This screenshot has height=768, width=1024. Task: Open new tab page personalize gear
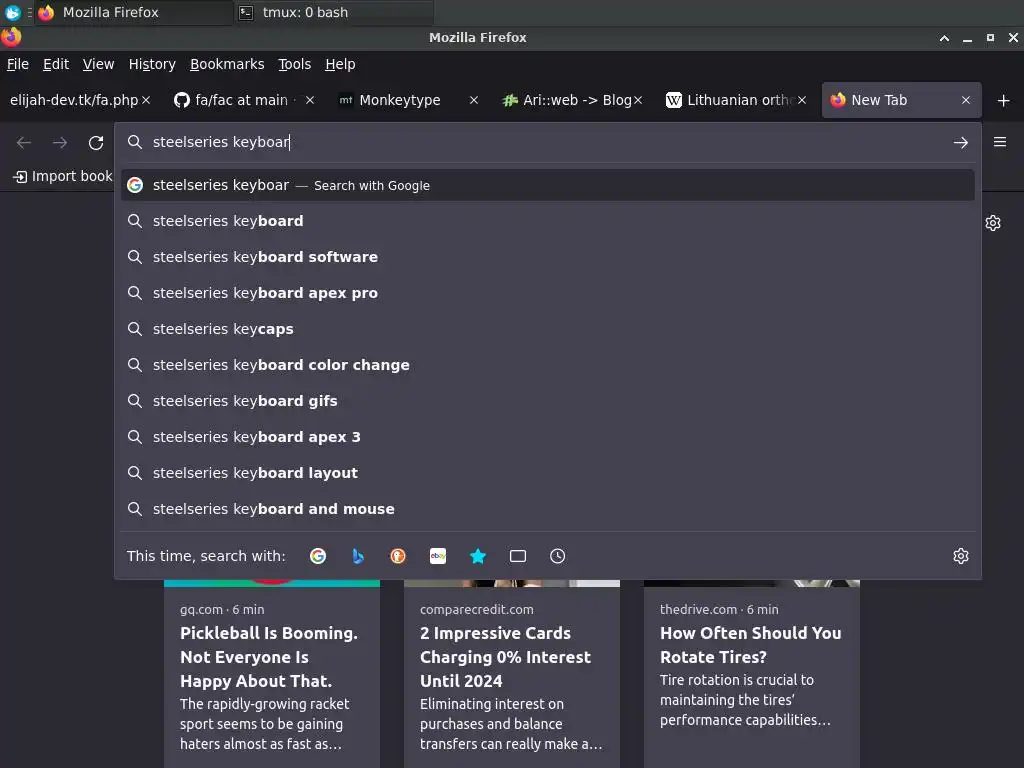pos(993,223)
